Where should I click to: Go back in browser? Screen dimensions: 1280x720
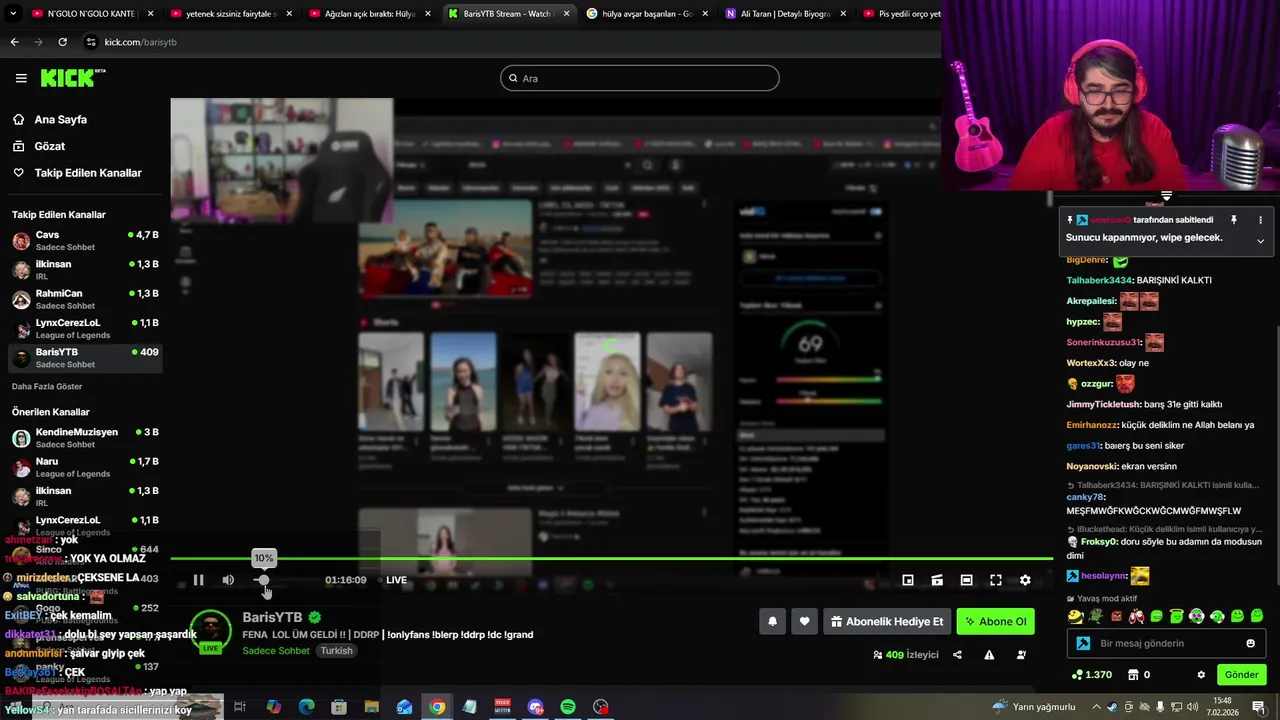coord(14,42)
